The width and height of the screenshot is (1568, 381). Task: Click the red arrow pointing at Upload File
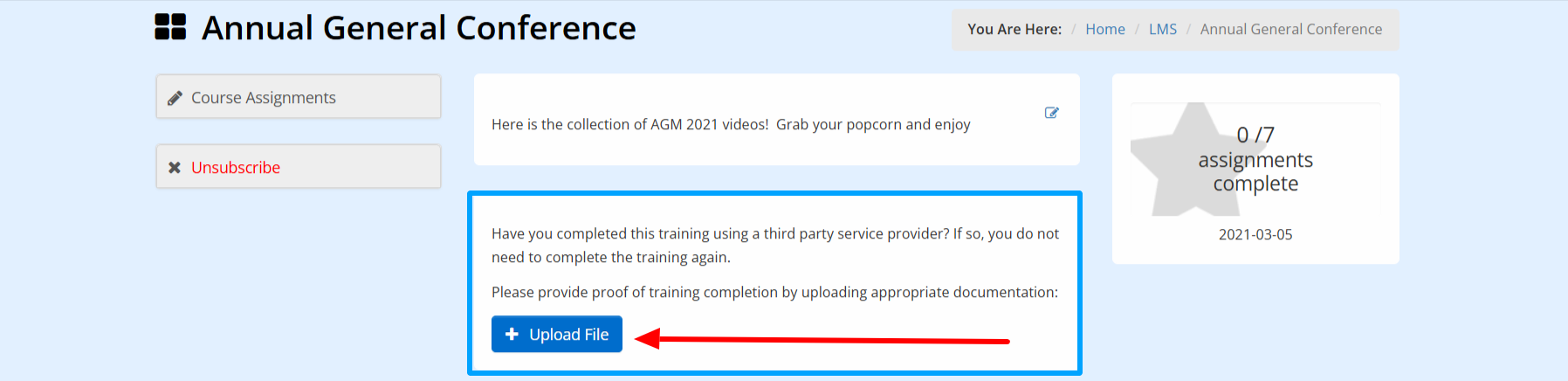[x=822, y=339]
